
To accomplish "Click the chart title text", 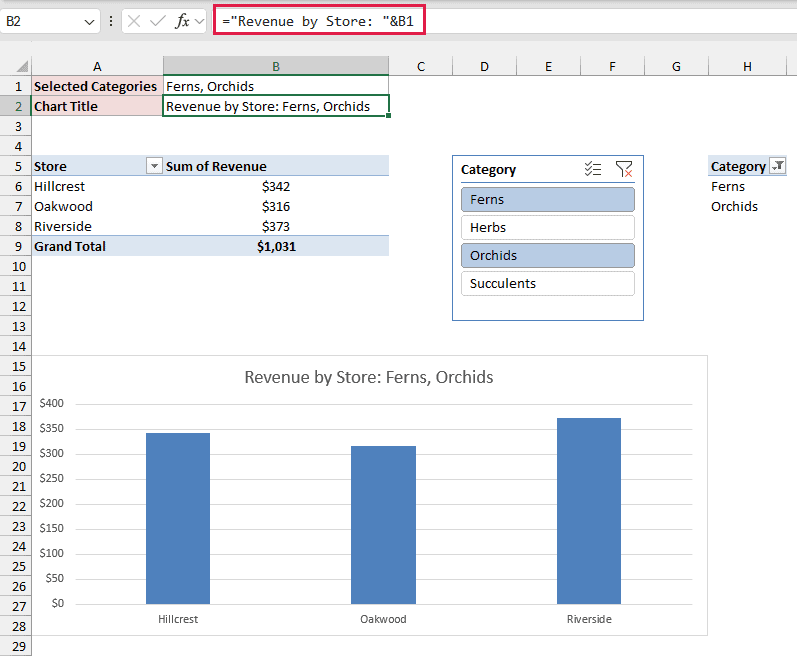I will click(369, 377).
